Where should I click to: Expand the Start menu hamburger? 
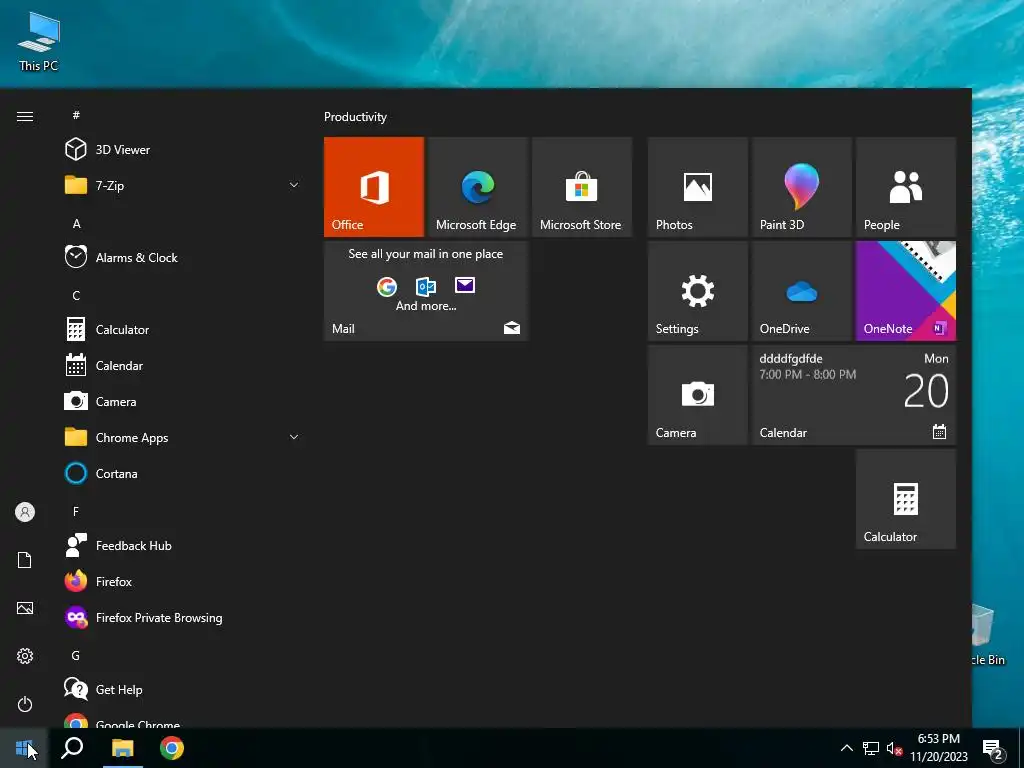[25, 116]
